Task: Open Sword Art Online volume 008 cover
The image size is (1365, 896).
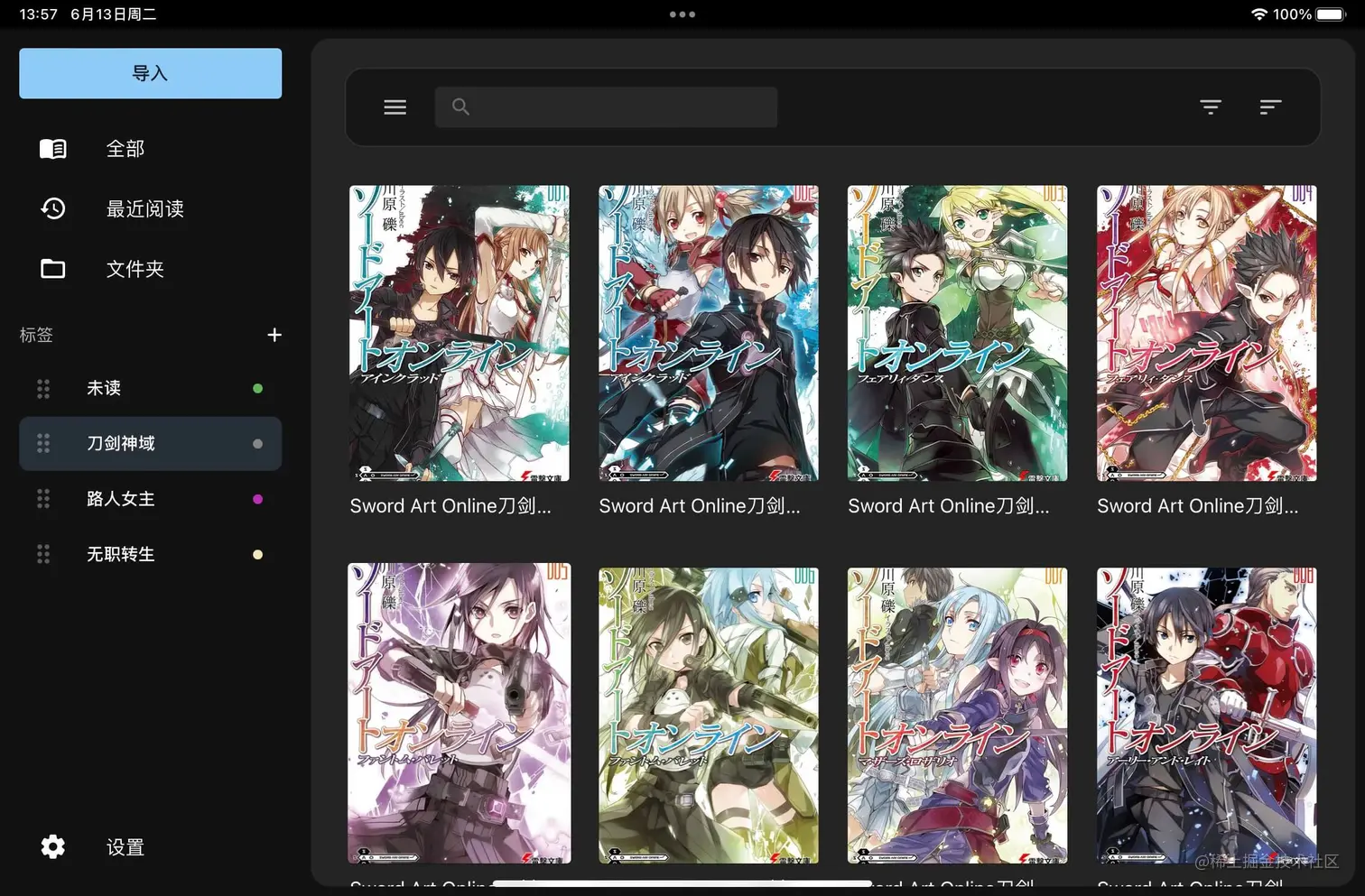Action: pos(1206,716)
